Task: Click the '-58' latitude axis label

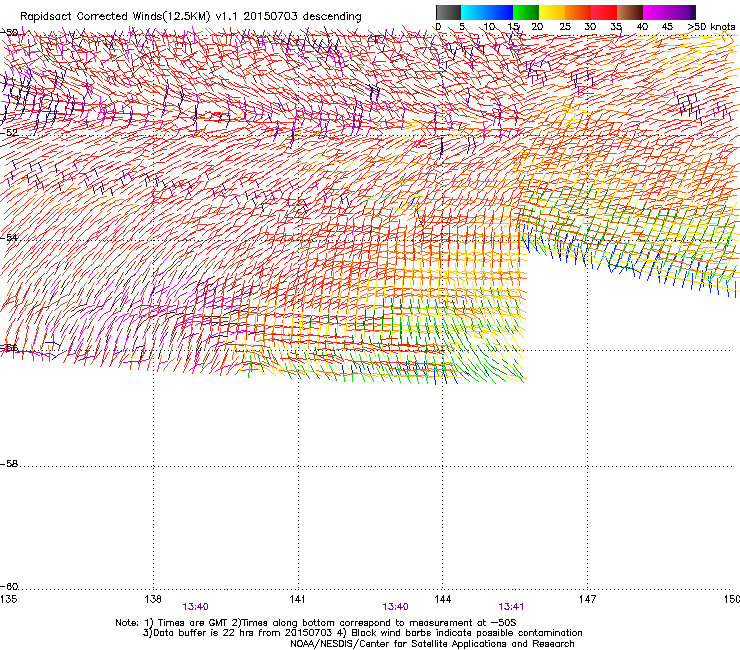Action: click(x=9, y=464)
